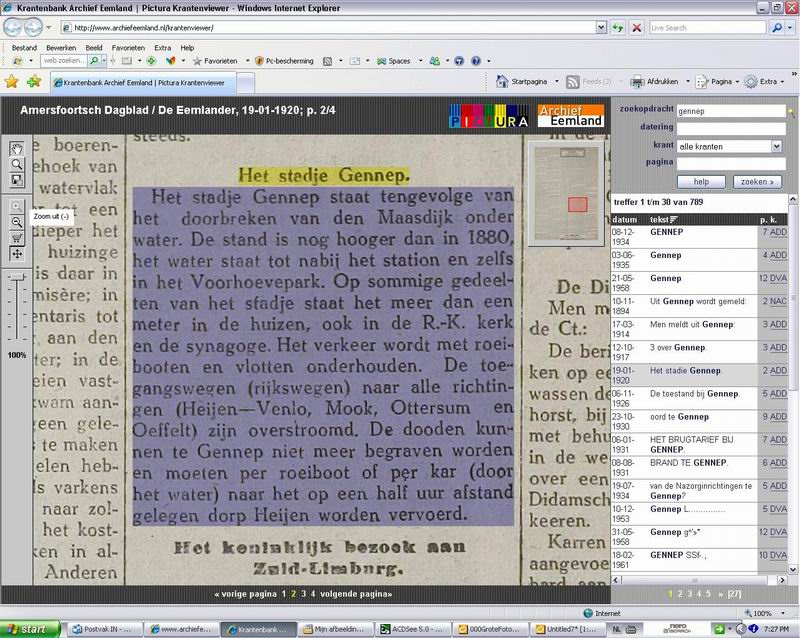Viewport: 800px width, 638px height.
Task: Click the help button in search panel
Action: click(701, 182)
